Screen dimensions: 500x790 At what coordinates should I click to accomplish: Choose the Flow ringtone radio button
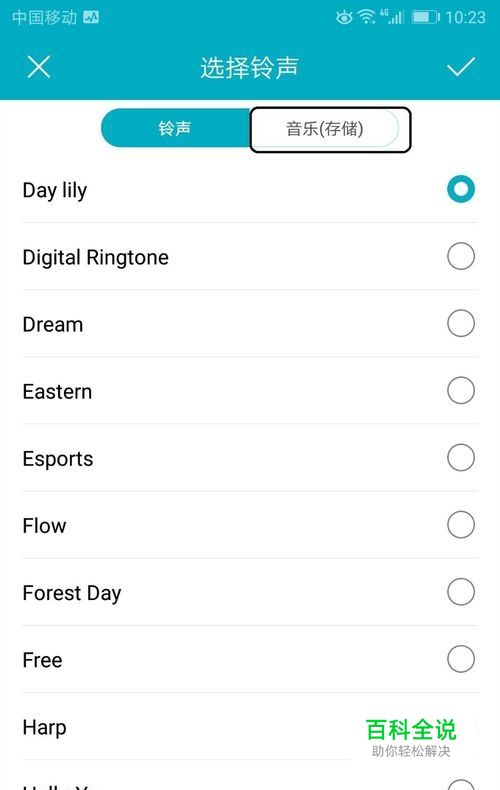[461, 524]
